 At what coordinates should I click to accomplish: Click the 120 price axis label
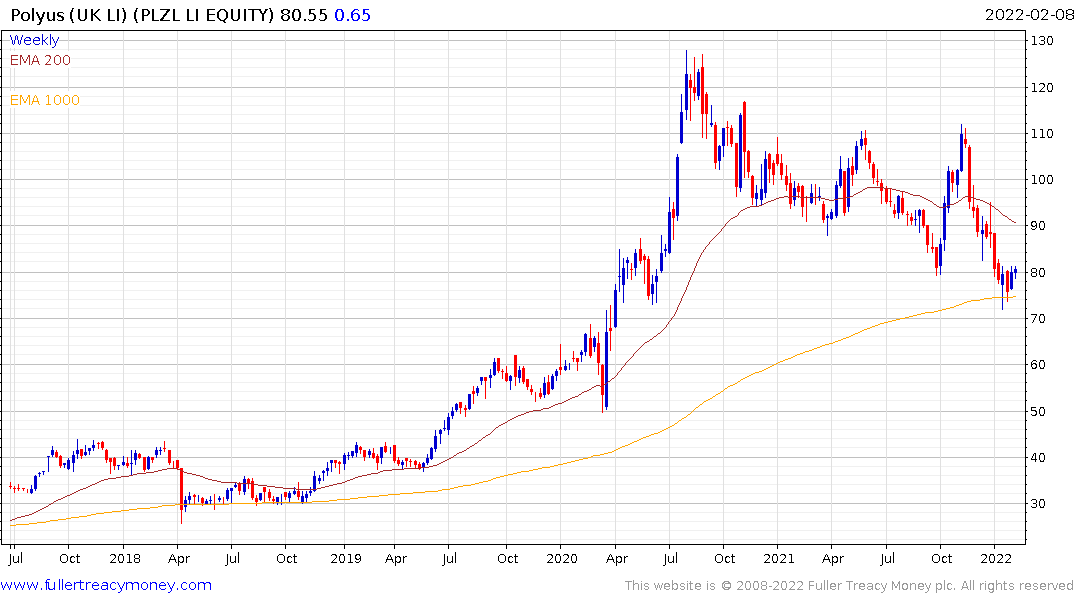pos(1042,88)
